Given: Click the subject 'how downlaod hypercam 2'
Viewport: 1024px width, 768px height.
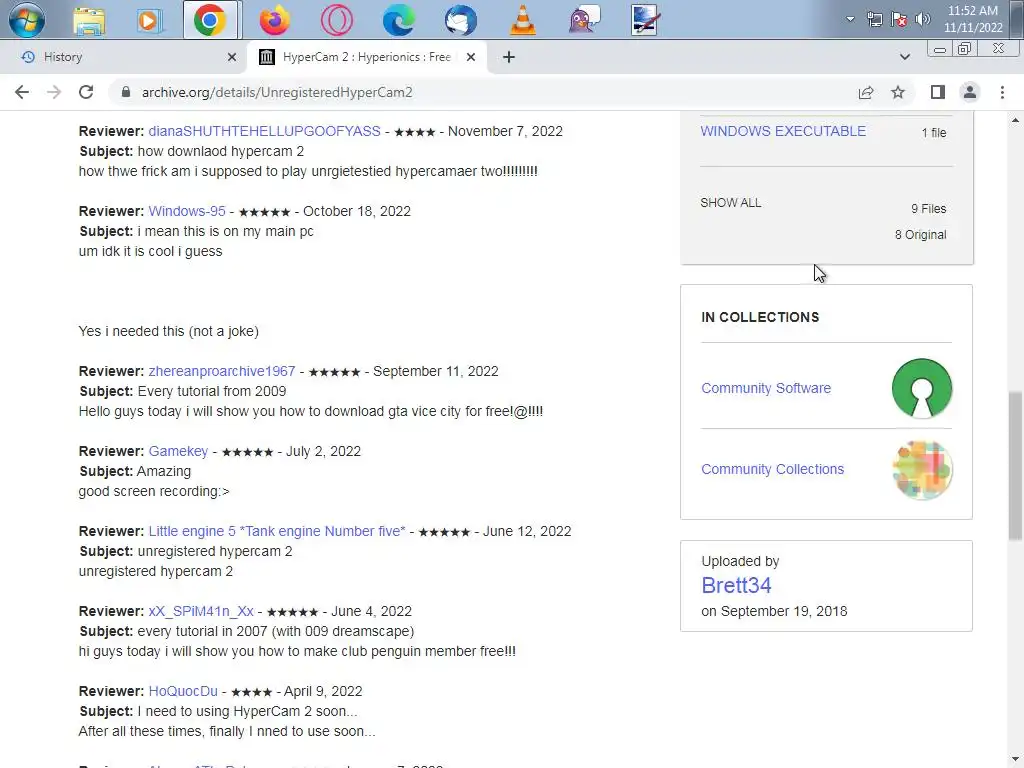Looking at the screenshot, I should click(221, 152).
